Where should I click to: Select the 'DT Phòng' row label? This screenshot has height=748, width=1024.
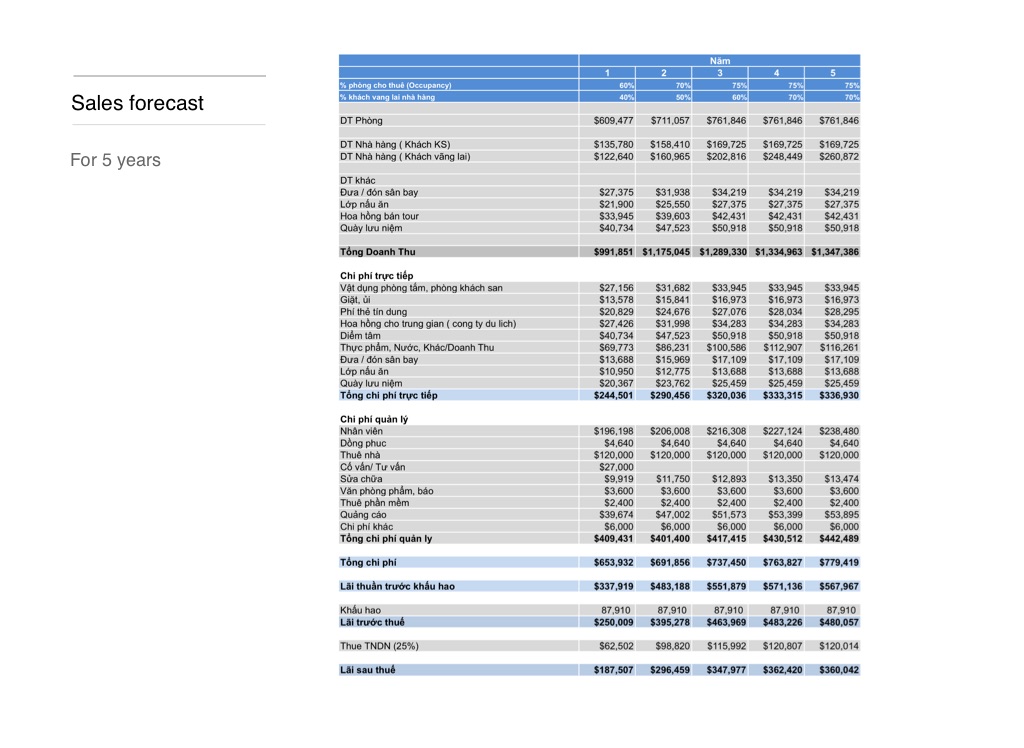(361, 121)
